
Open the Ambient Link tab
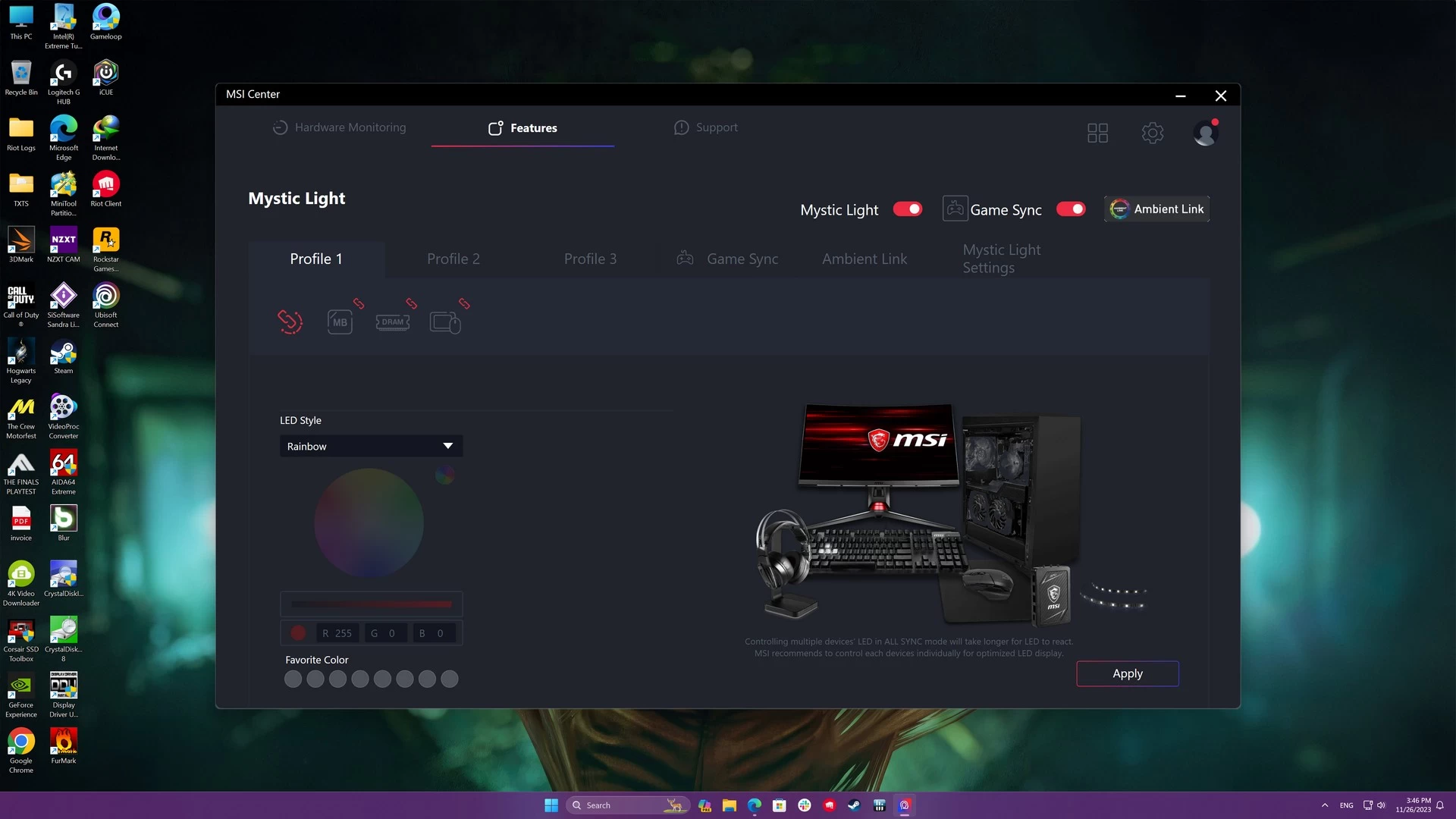pyautogui.click(x=864, y=259)
